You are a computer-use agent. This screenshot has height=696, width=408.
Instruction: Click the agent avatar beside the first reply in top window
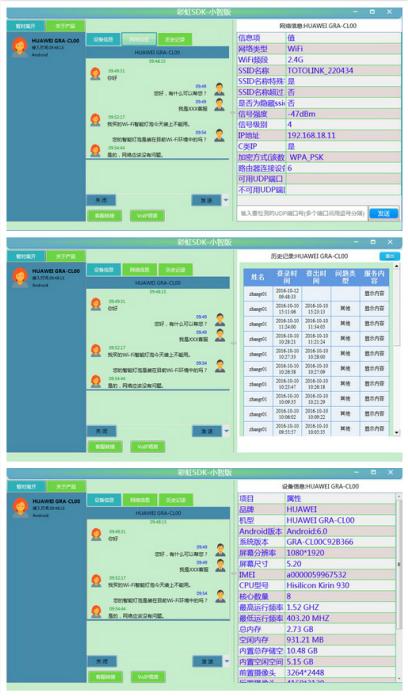pyautogui.click(x=219, y=89)
